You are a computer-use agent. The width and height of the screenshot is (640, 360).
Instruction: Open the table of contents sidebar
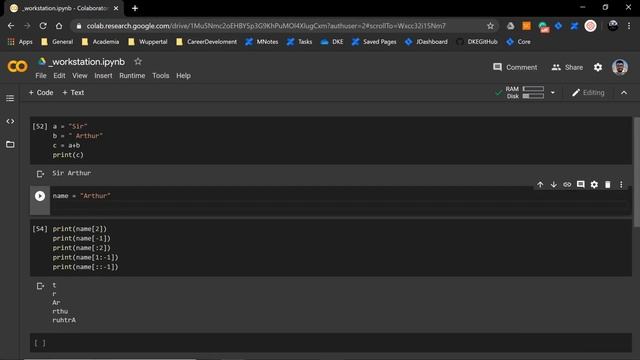point(10,98)
